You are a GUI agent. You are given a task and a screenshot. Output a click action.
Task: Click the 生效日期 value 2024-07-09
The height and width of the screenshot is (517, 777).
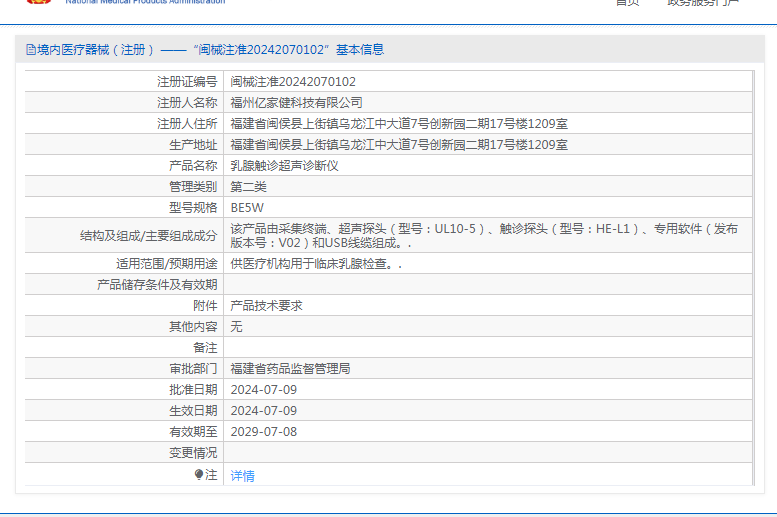click(x=264, y=411)
